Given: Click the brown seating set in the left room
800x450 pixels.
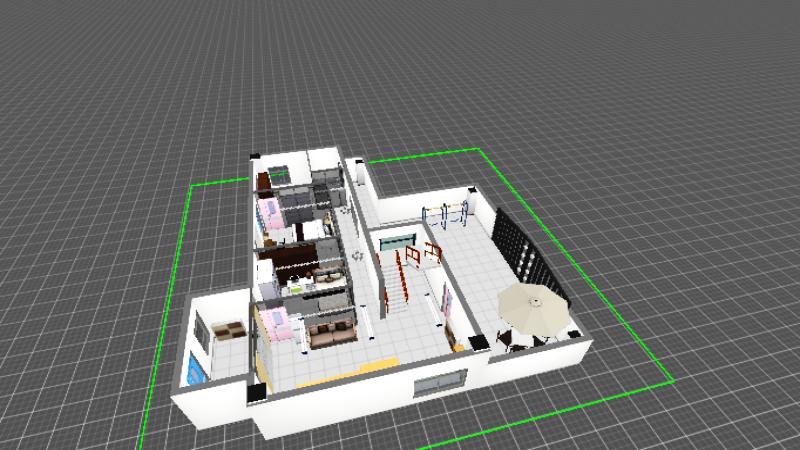Looking at the screenshot, I should pyautogui.click(x=228, y=330).
